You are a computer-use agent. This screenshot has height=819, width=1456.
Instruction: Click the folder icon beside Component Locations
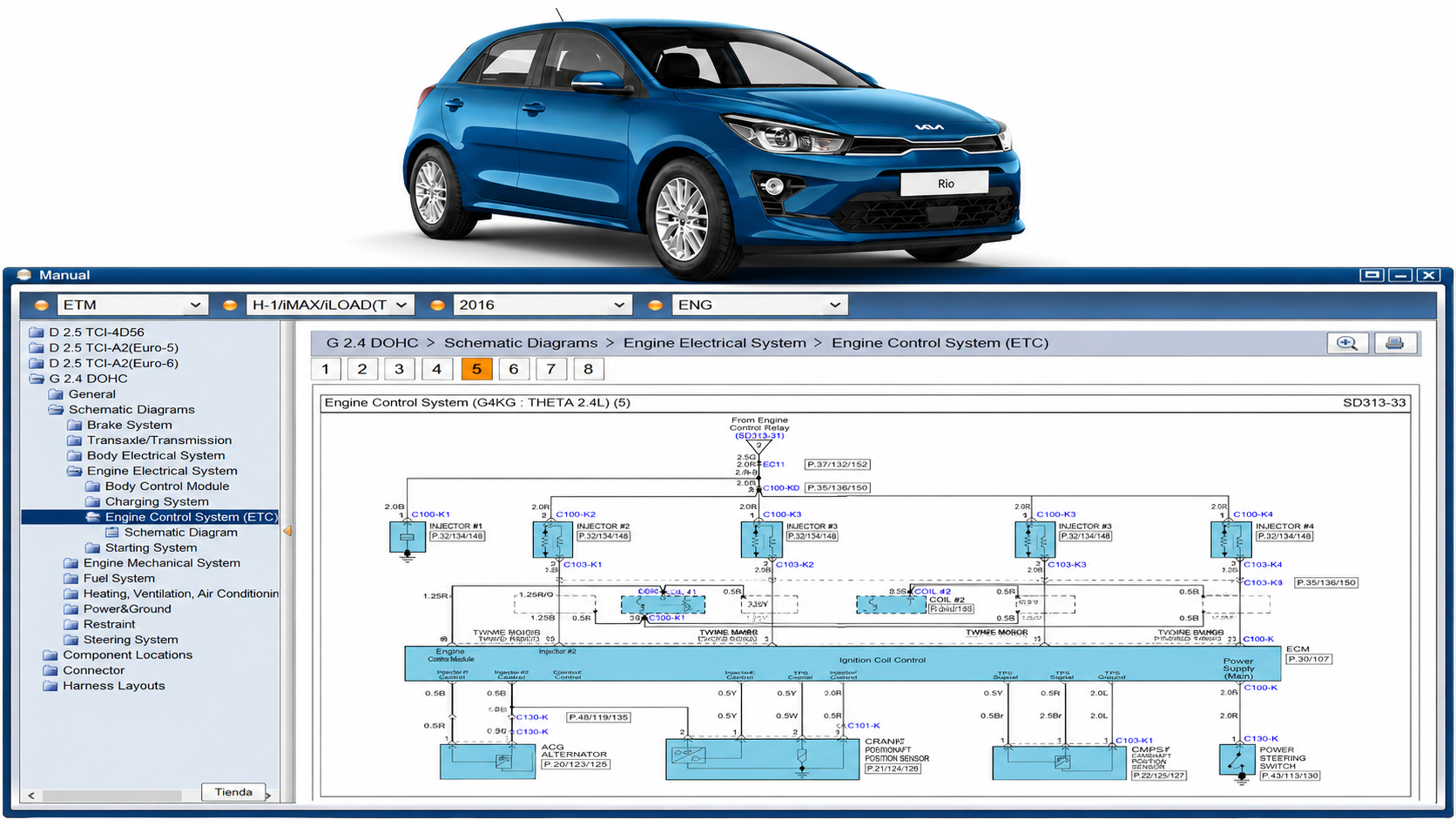coord(51,655)
